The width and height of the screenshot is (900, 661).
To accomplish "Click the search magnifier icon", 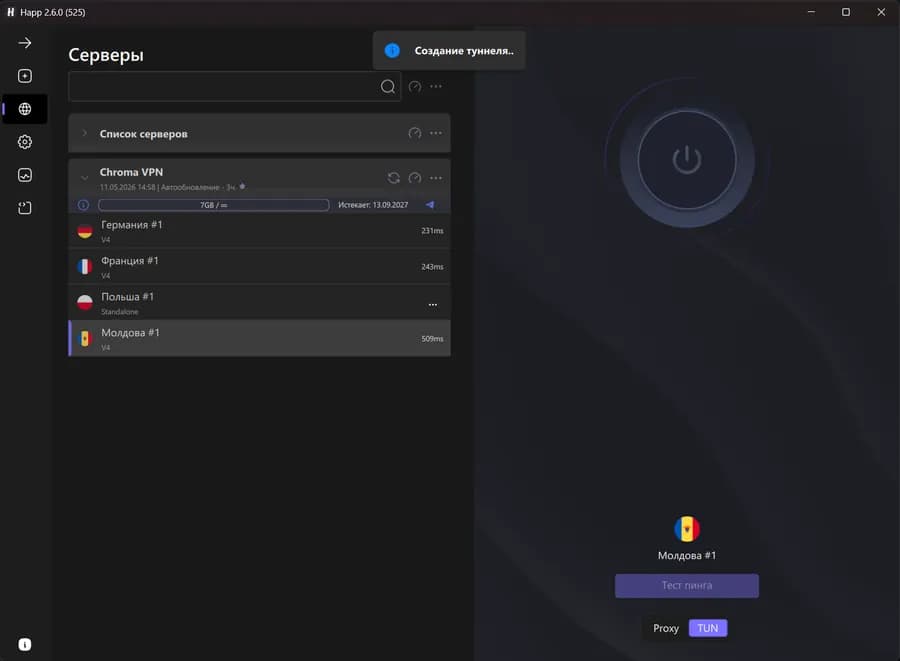I will 388,87.
